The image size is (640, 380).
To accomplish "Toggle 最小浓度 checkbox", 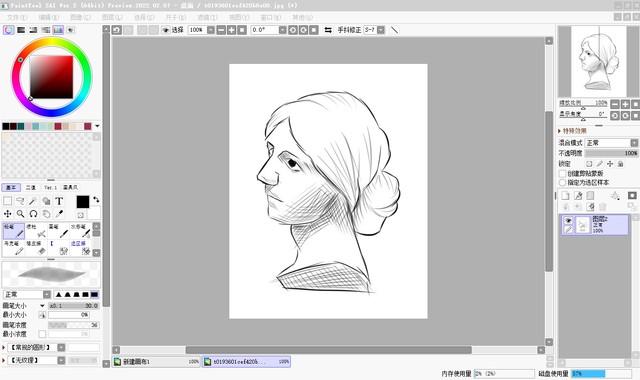I will 42,334.
